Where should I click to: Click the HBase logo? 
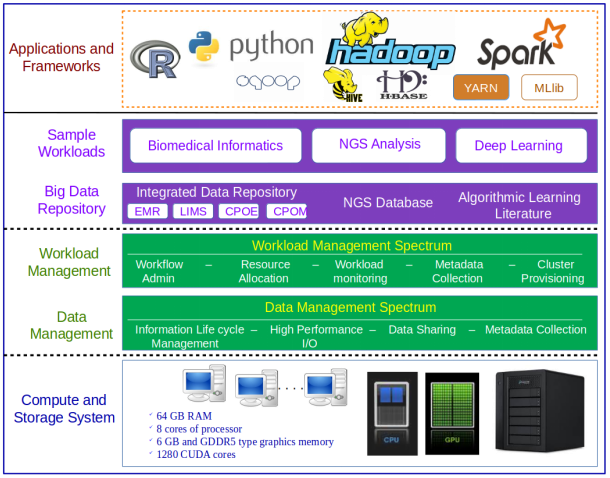click(402, 85)
